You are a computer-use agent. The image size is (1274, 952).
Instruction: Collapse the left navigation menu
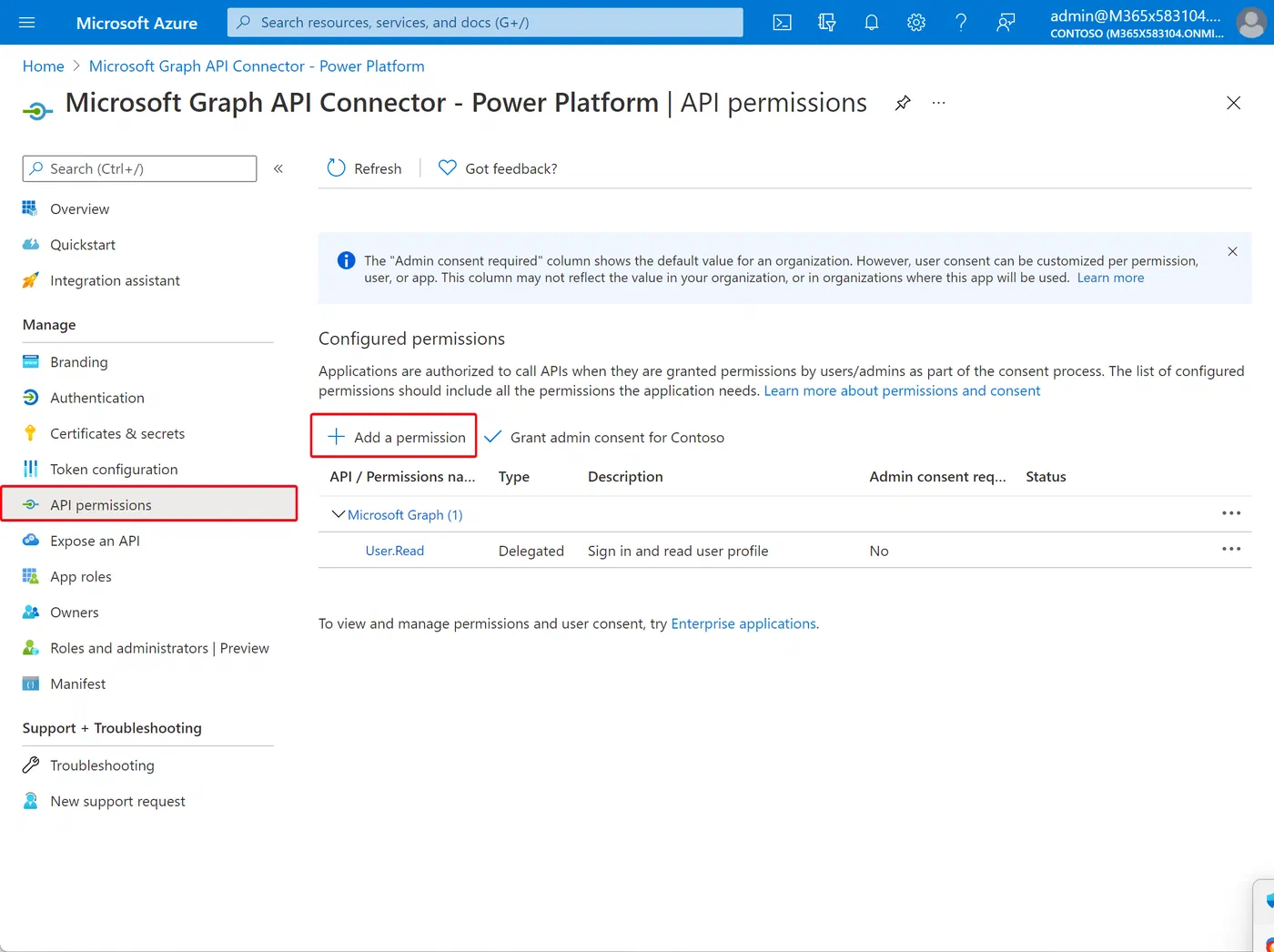[278, 168]
